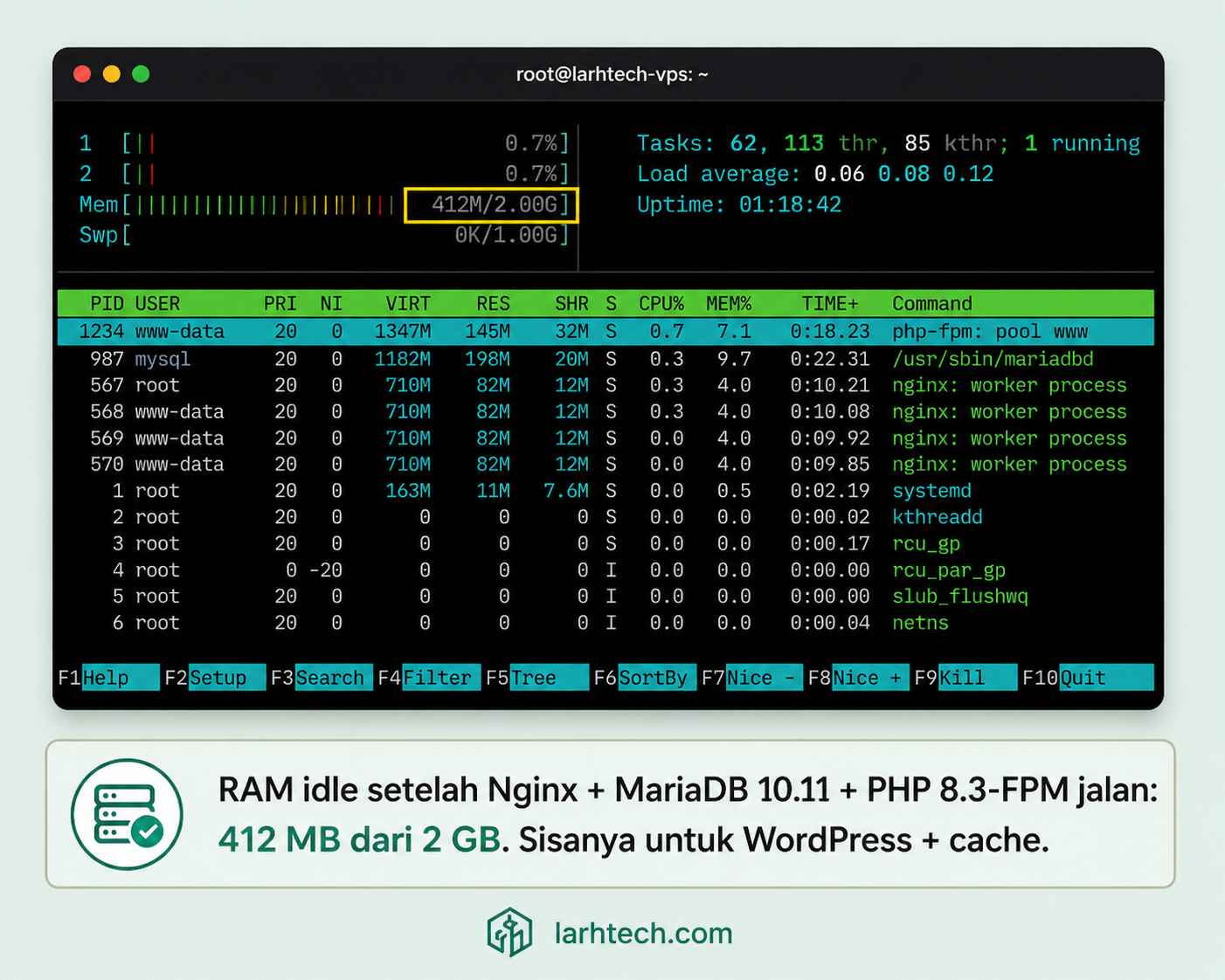
Task: Select nginx worker process PID 567
Action: click(606, 385)
